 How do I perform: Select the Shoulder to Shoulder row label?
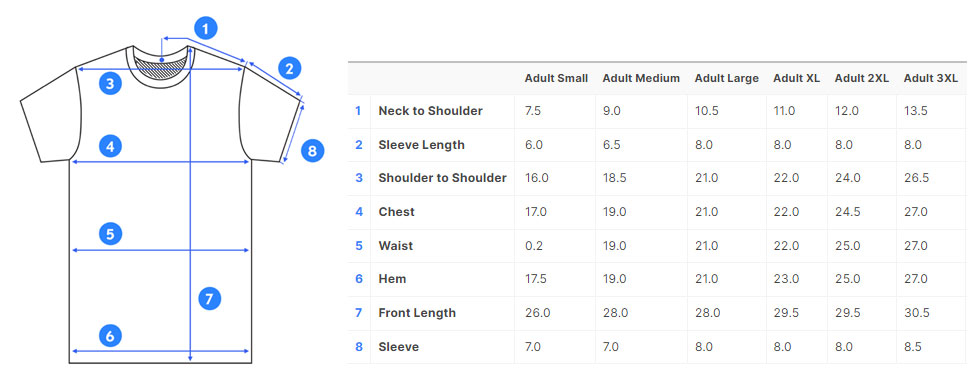(x=442, y=178)
